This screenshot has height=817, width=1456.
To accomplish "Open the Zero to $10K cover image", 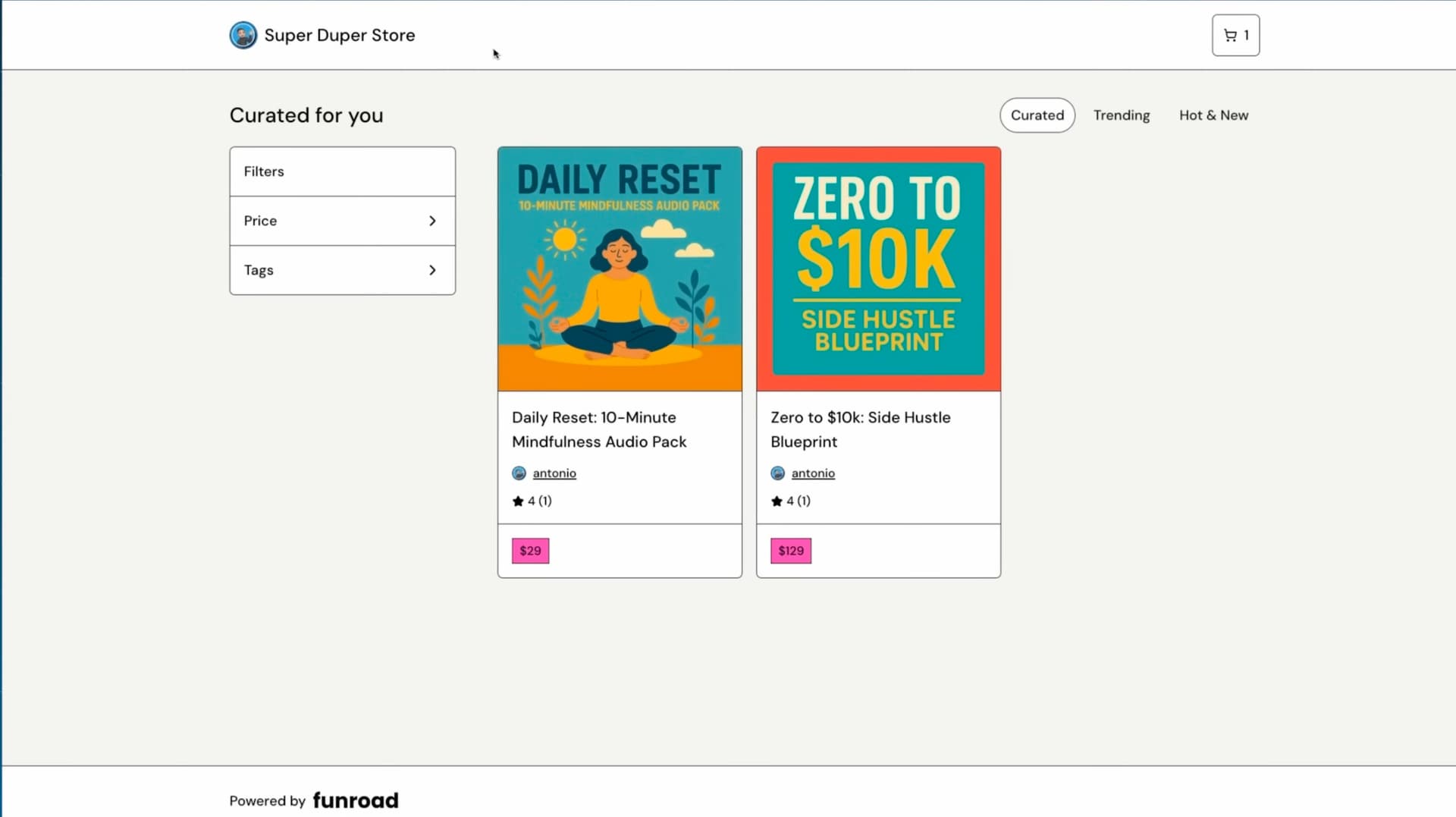I will pyautogui.click(x=878, y=269).
